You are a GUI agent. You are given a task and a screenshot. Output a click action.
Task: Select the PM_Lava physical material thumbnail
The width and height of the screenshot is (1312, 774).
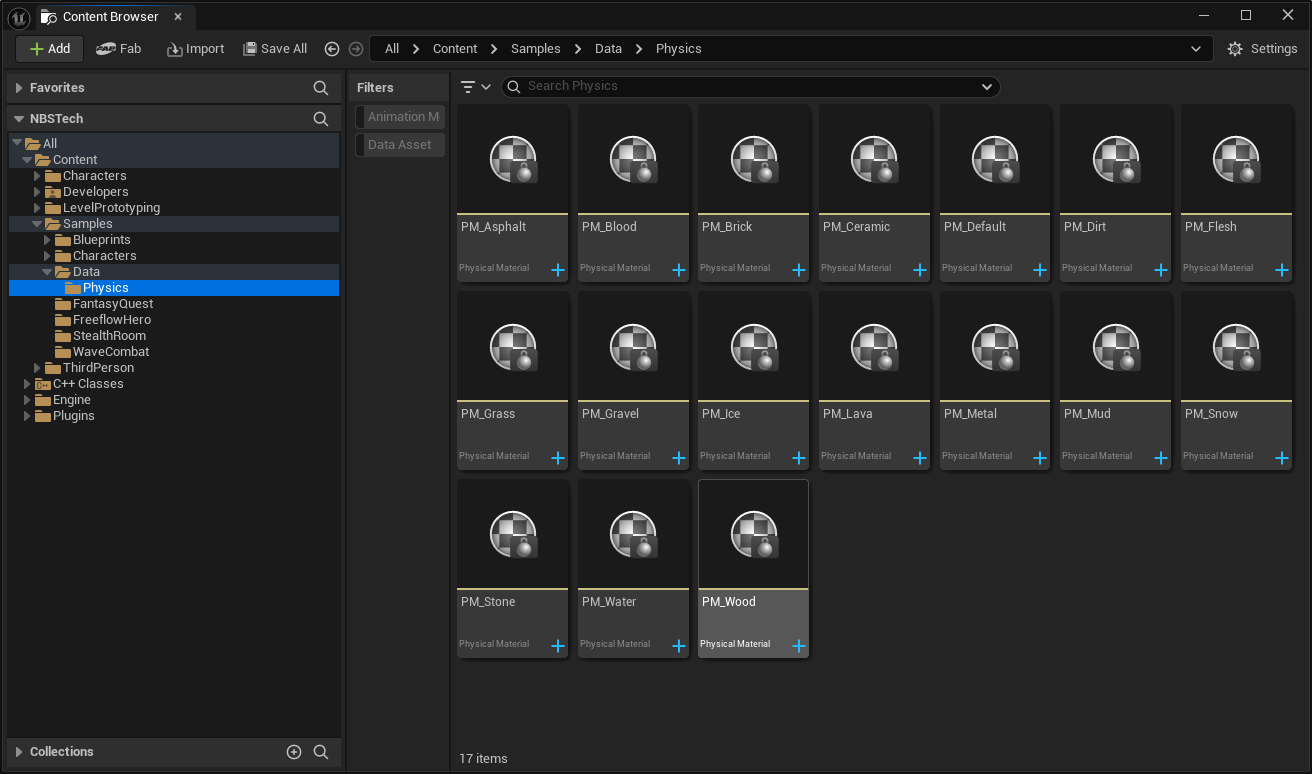click(874, 350)
